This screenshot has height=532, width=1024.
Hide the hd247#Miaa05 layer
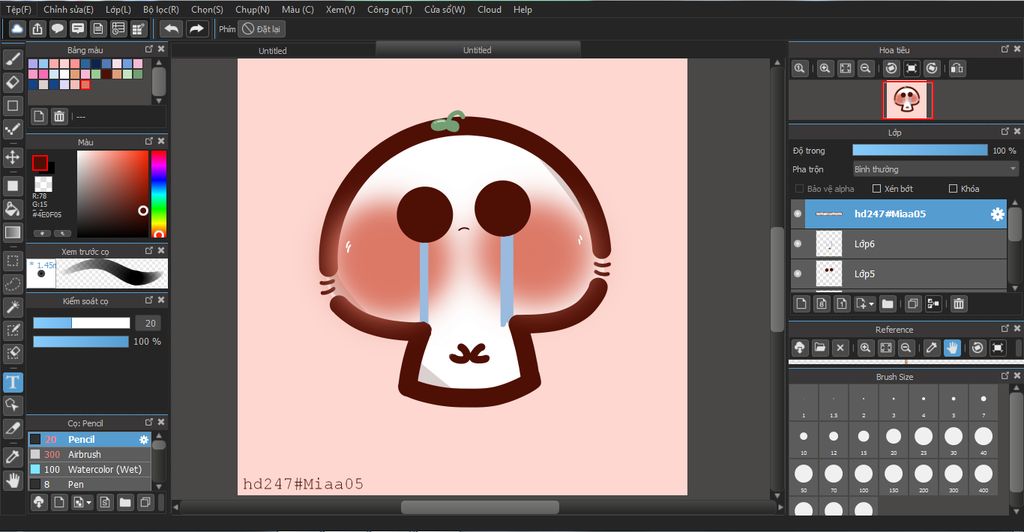797,214
